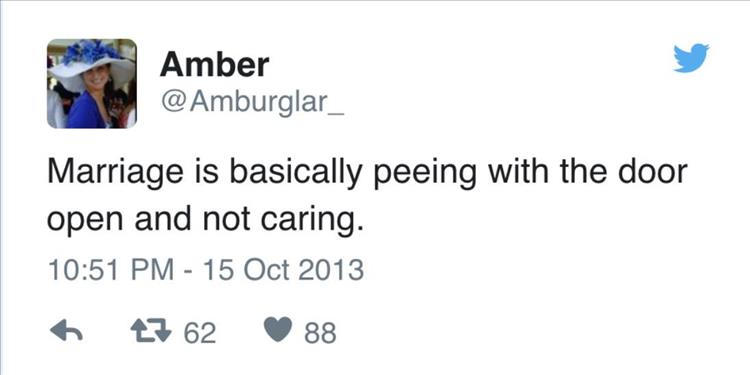Click the word "peeing" in the tweet
Screen dimensions: 750x375
click(425, 174)
